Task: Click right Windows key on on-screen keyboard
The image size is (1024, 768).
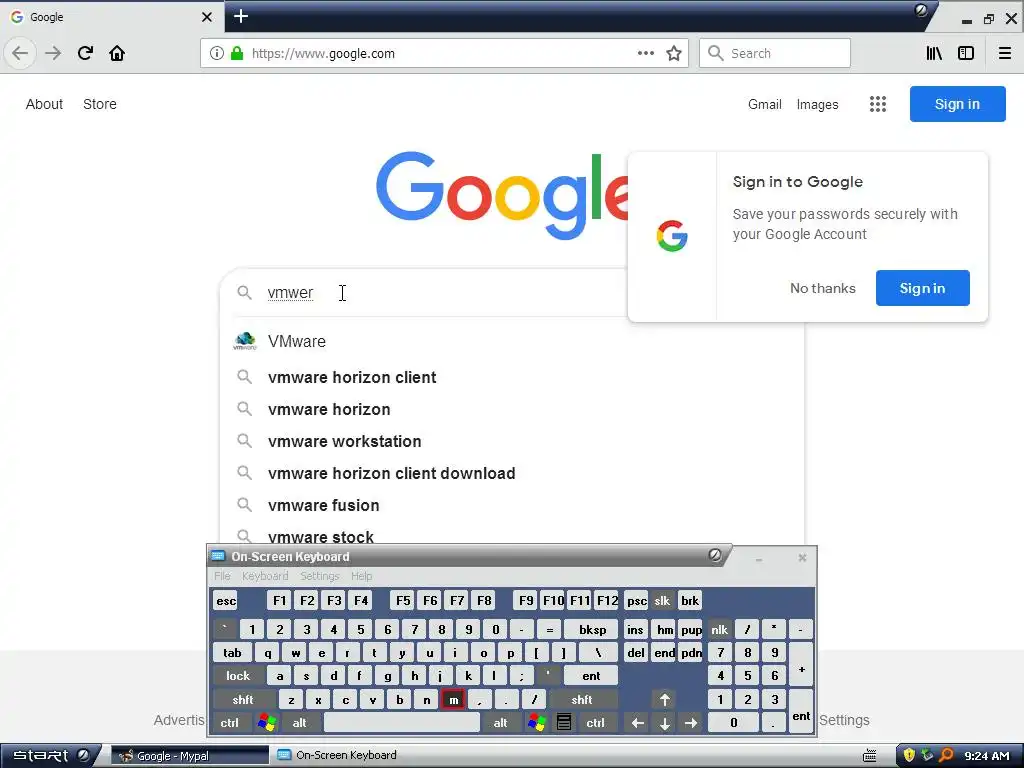Action: [x=537, y=722]
